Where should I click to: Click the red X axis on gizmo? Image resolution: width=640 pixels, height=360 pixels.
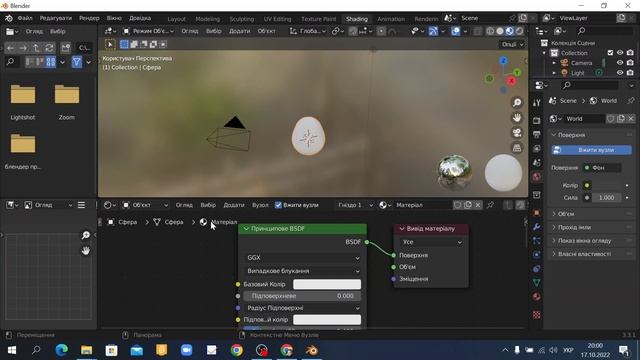[511, 81]
